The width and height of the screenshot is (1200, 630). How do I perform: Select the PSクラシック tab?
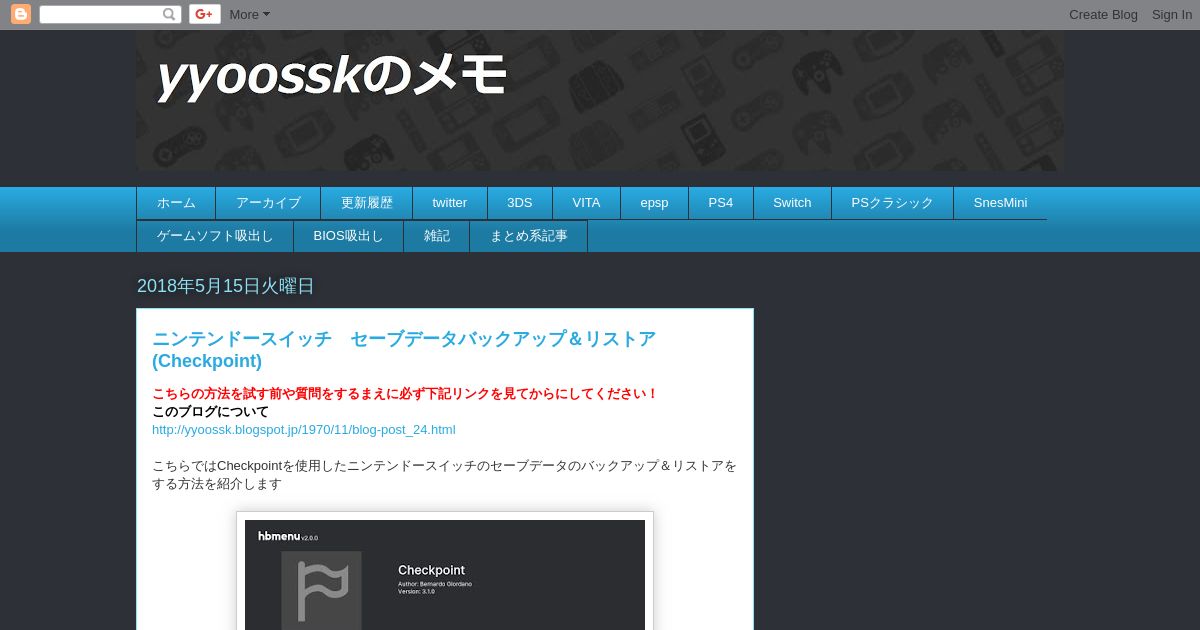click(x=893, y=203)
